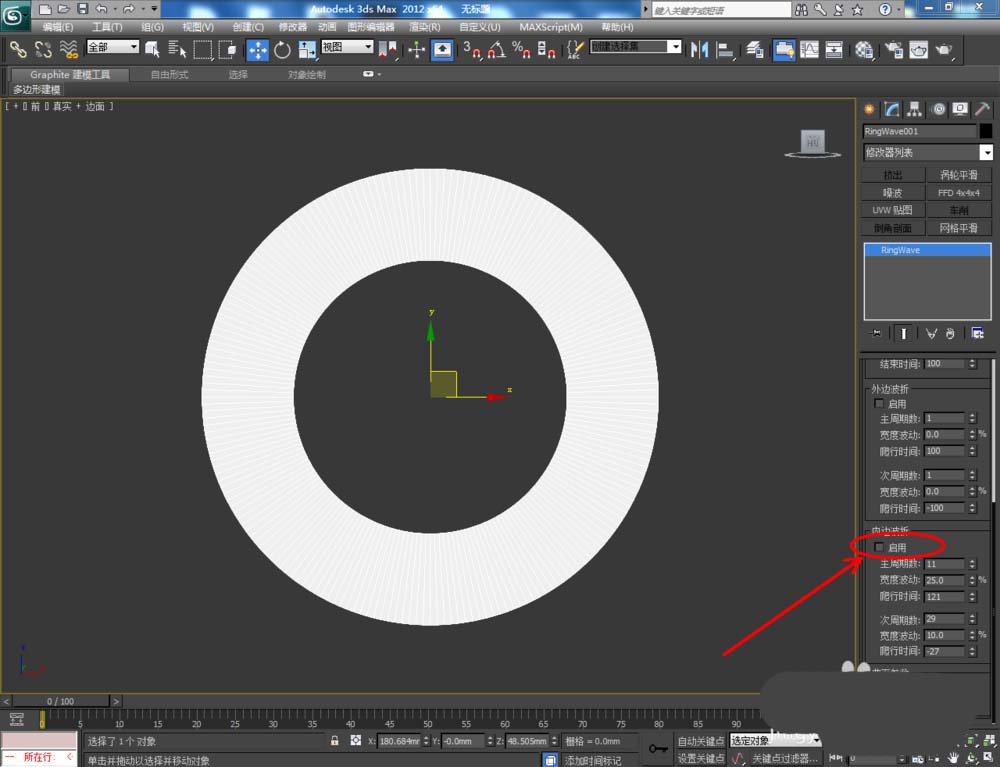The image size is (1000, 767).
Task: Switch to the Hierarchy panel icon
Action: pyautogui.click(x=915, y=109)
